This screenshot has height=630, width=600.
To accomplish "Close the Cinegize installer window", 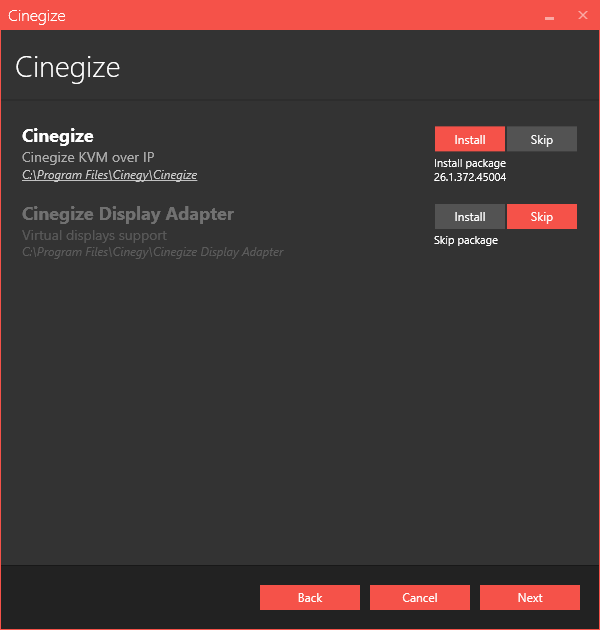I will point(583,15).
